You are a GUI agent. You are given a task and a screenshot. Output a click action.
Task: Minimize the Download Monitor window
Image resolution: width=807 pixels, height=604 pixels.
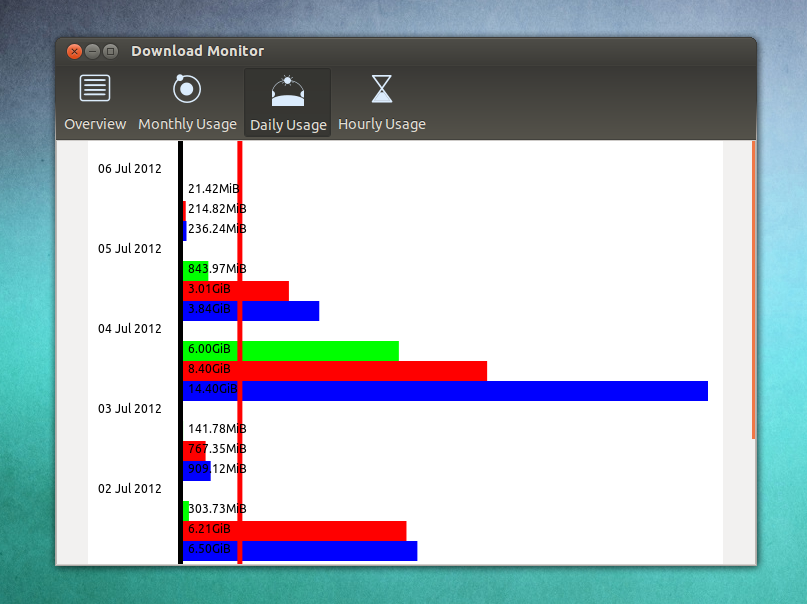pos(93,51)
